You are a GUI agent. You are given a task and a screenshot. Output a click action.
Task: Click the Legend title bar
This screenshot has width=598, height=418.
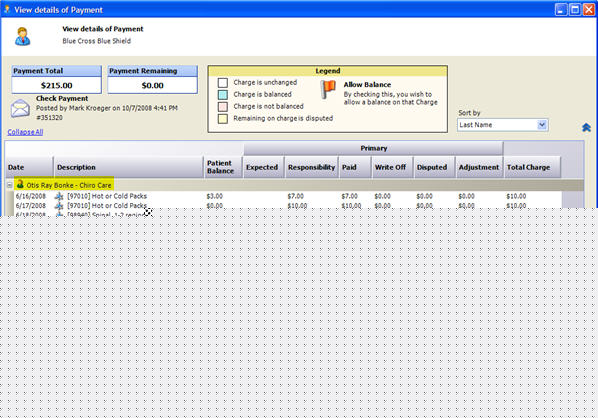pyautogui.click(x=328, y=71)
